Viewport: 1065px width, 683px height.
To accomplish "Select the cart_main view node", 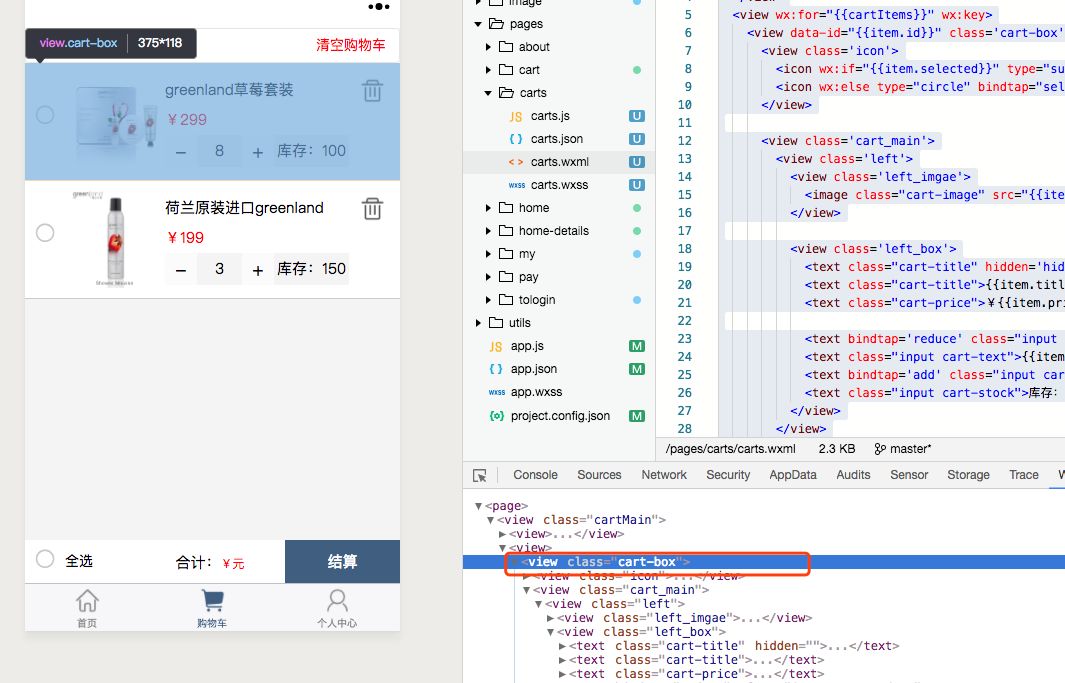I will (621, 590).
